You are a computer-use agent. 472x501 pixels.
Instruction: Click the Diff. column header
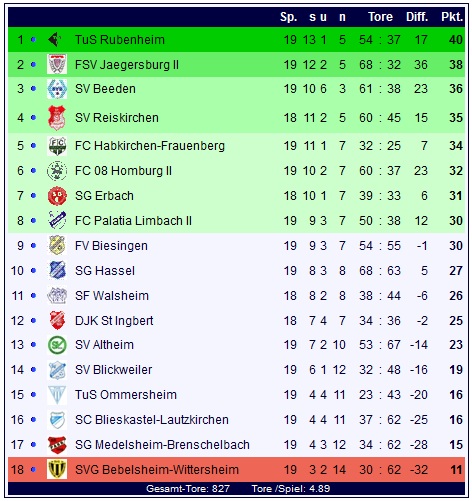click(x=417, y=17)
